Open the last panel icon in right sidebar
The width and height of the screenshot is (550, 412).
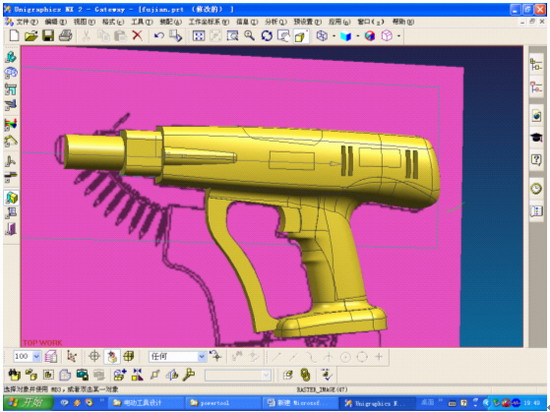pyautogui.click(x=536, y=211)
